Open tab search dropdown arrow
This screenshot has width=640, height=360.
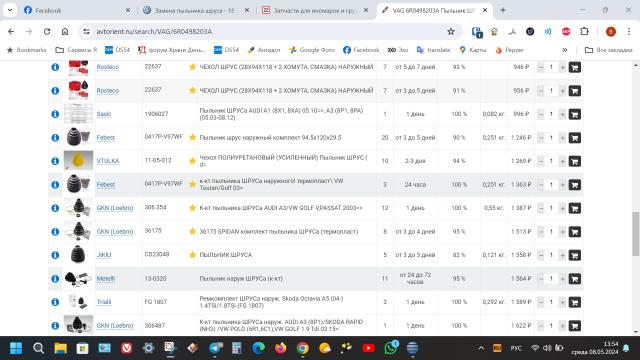click(10, 10)
